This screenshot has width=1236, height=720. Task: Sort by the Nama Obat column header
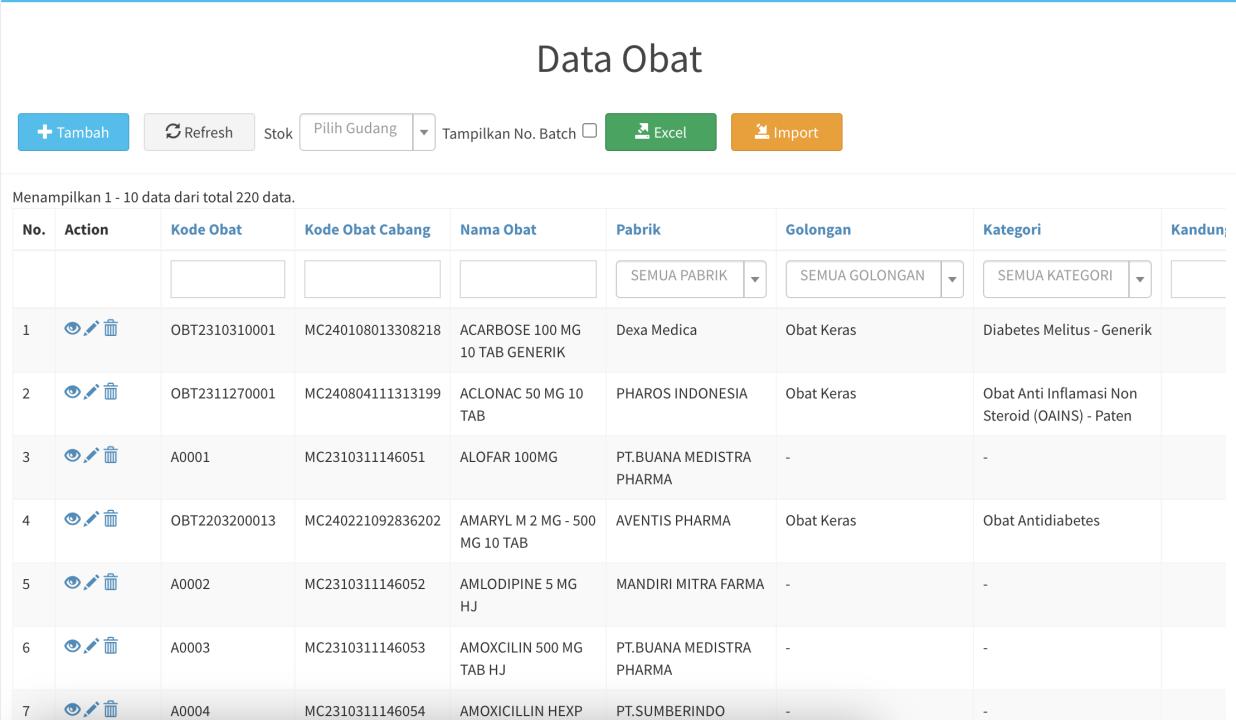point(498,229)
